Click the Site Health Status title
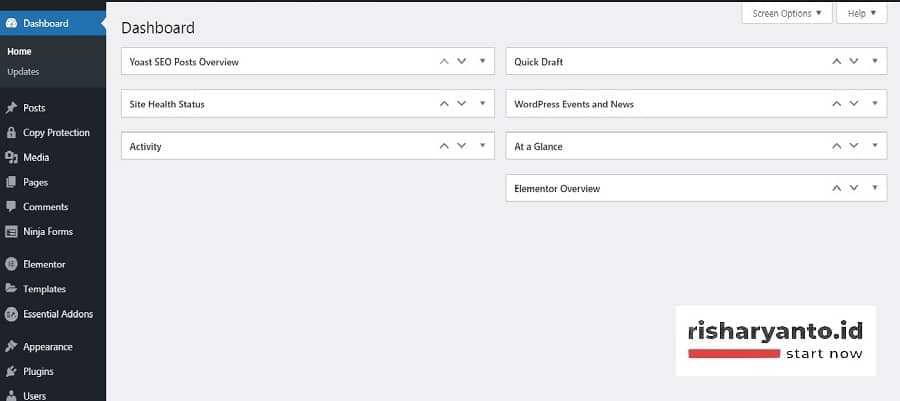 pos(166,104)
